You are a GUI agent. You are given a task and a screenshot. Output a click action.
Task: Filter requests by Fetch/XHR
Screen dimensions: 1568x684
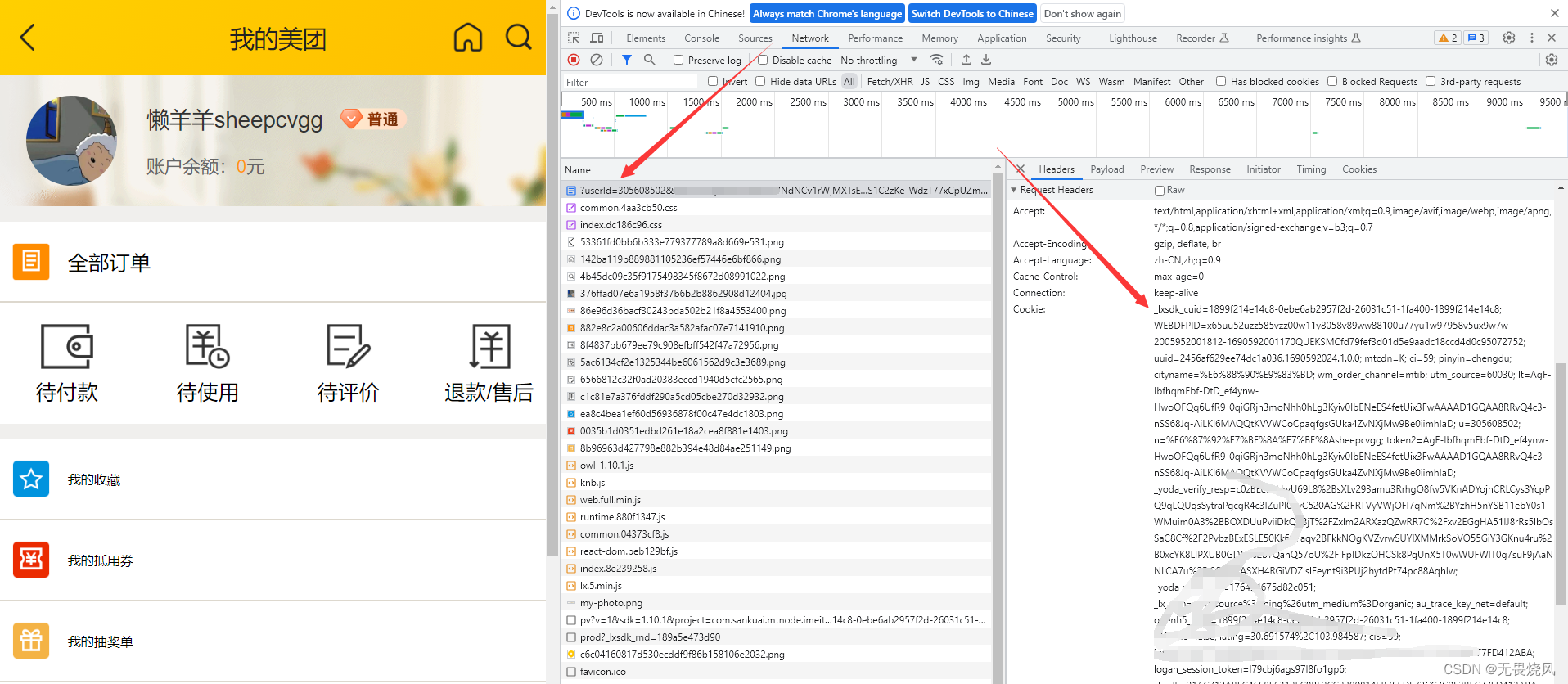pos(890,81)
